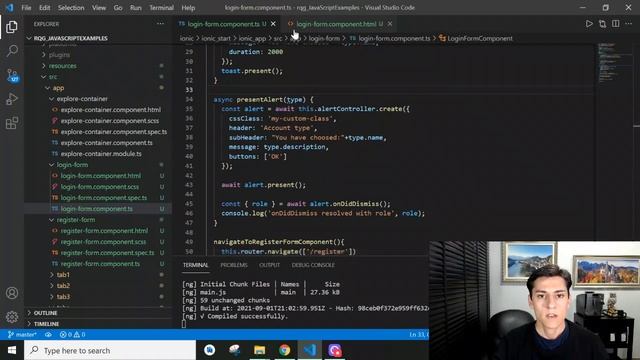Switch to the OUTPUT panel tab
The image size is (640, 360).
click(x=269, y=265)
